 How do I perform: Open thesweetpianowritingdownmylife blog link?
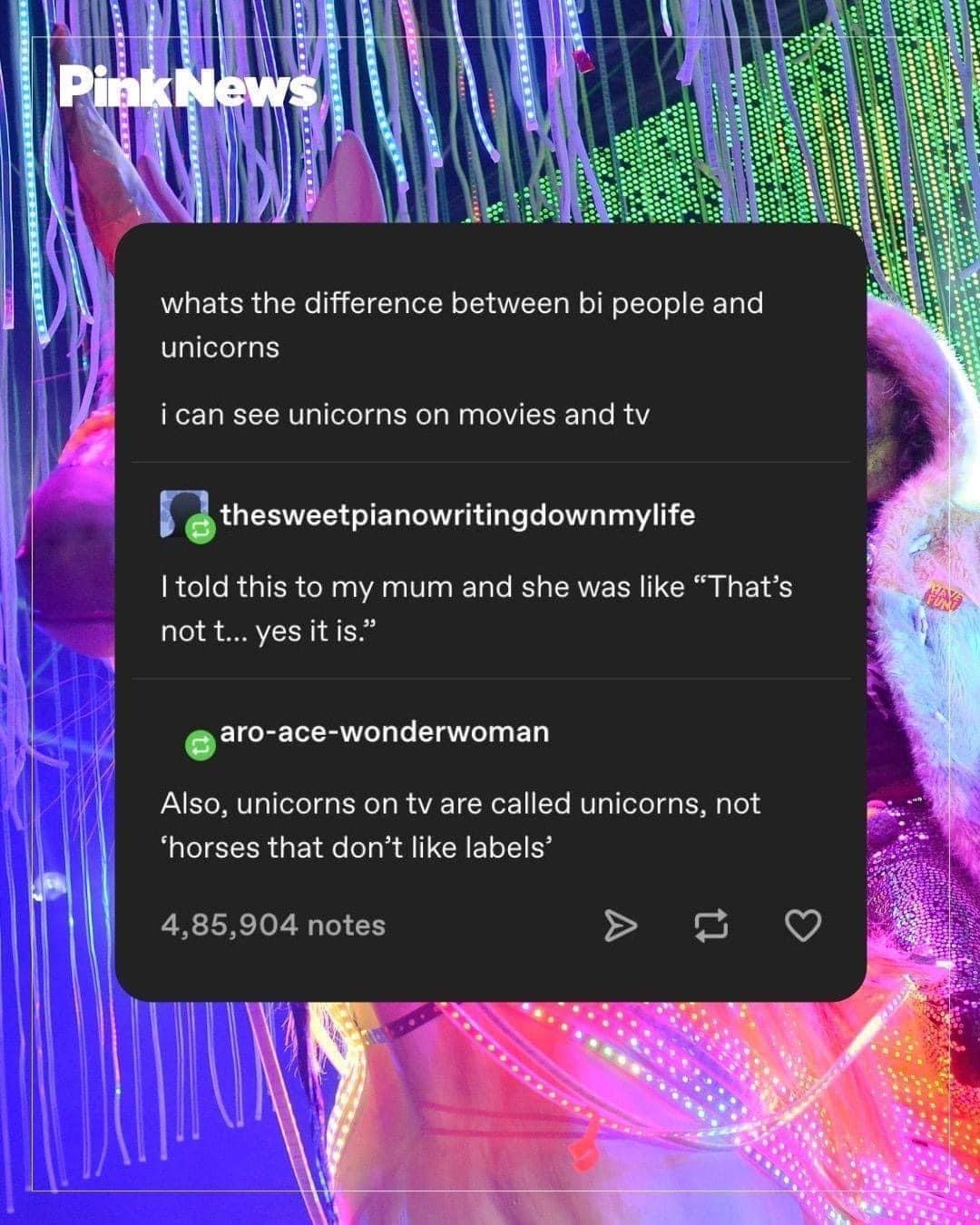(x=457, y=515)
